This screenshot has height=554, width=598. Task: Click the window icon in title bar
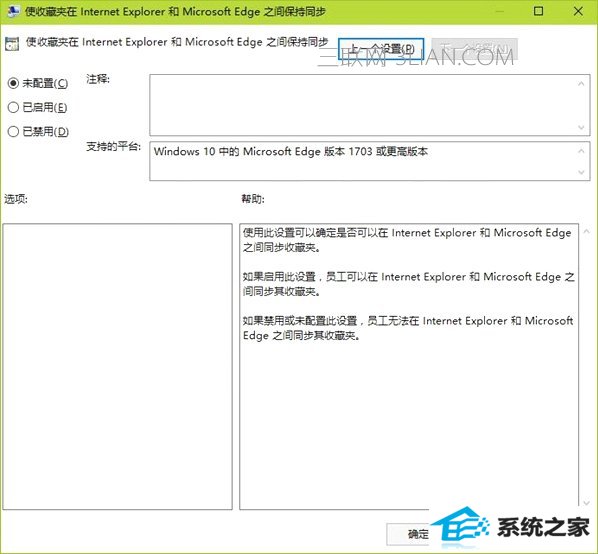13,11
